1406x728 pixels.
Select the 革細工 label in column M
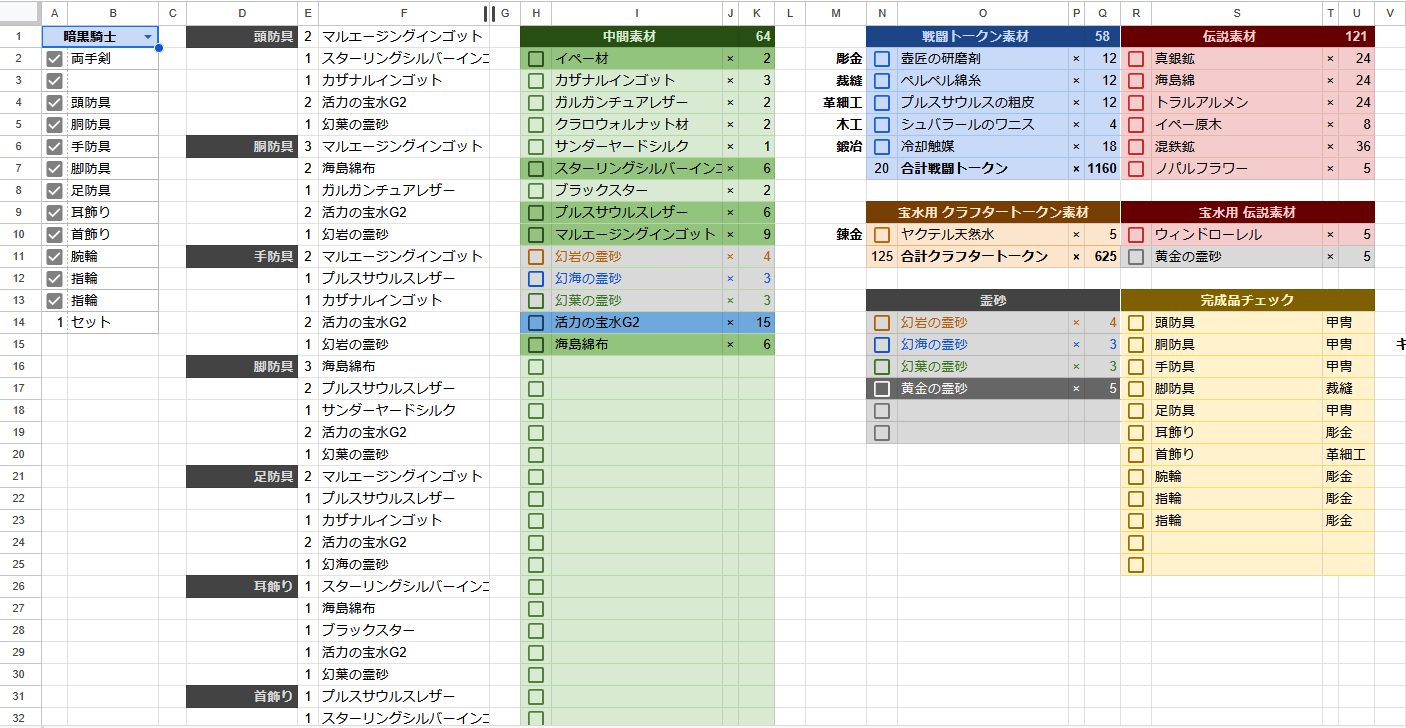[836, 103]
